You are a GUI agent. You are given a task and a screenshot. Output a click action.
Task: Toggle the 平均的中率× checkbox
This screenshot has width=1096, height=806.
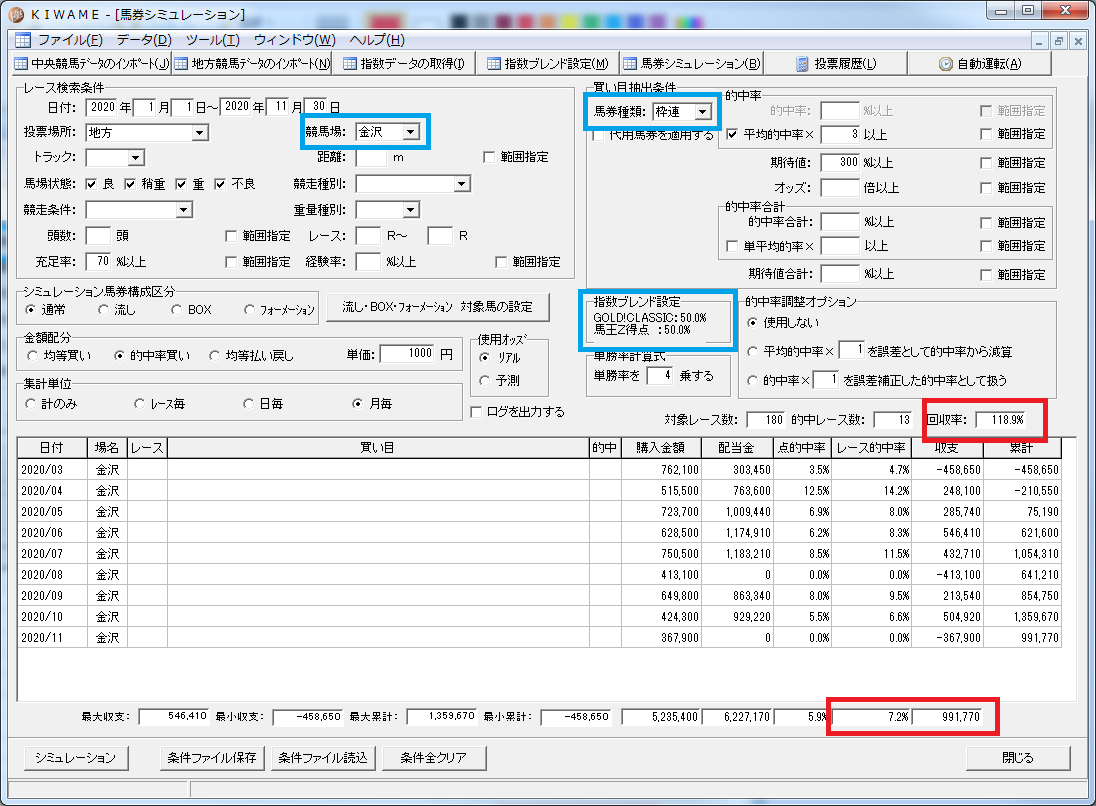[x=732, y=134]
